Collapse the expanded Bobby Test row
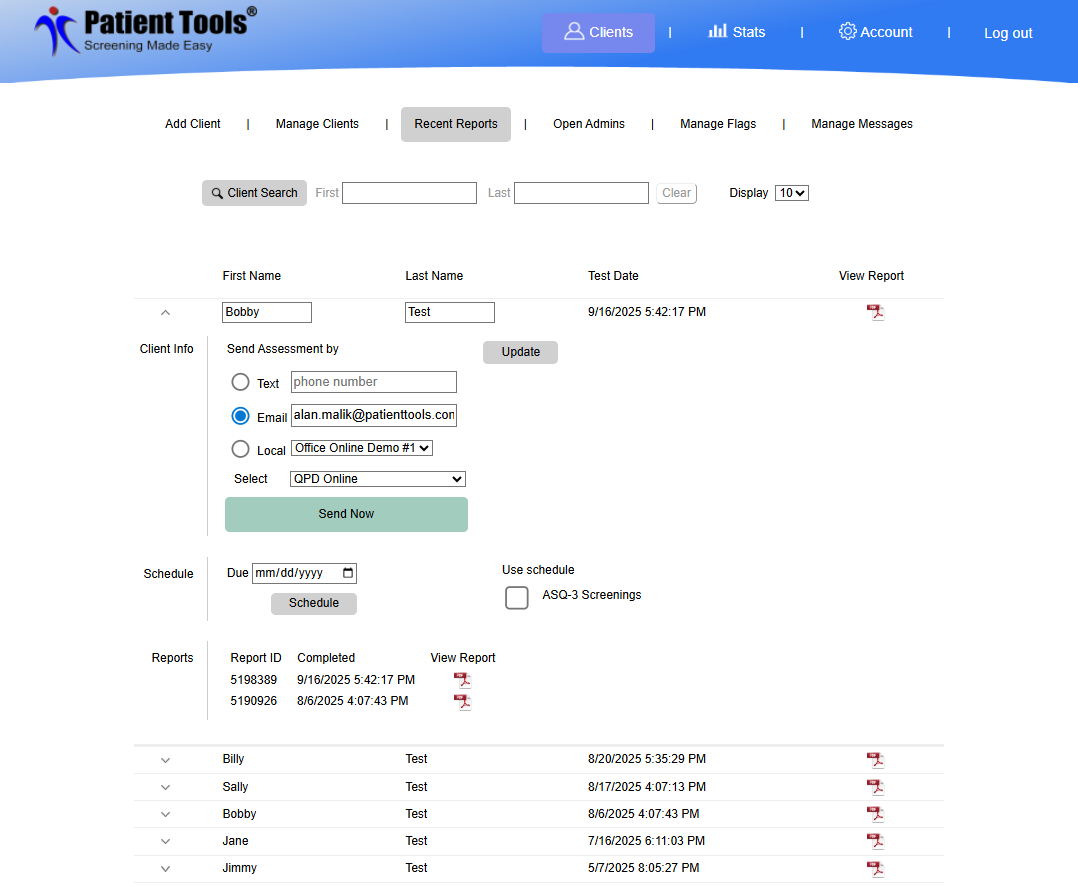1078x886 pixels. (x=166, y=313)
